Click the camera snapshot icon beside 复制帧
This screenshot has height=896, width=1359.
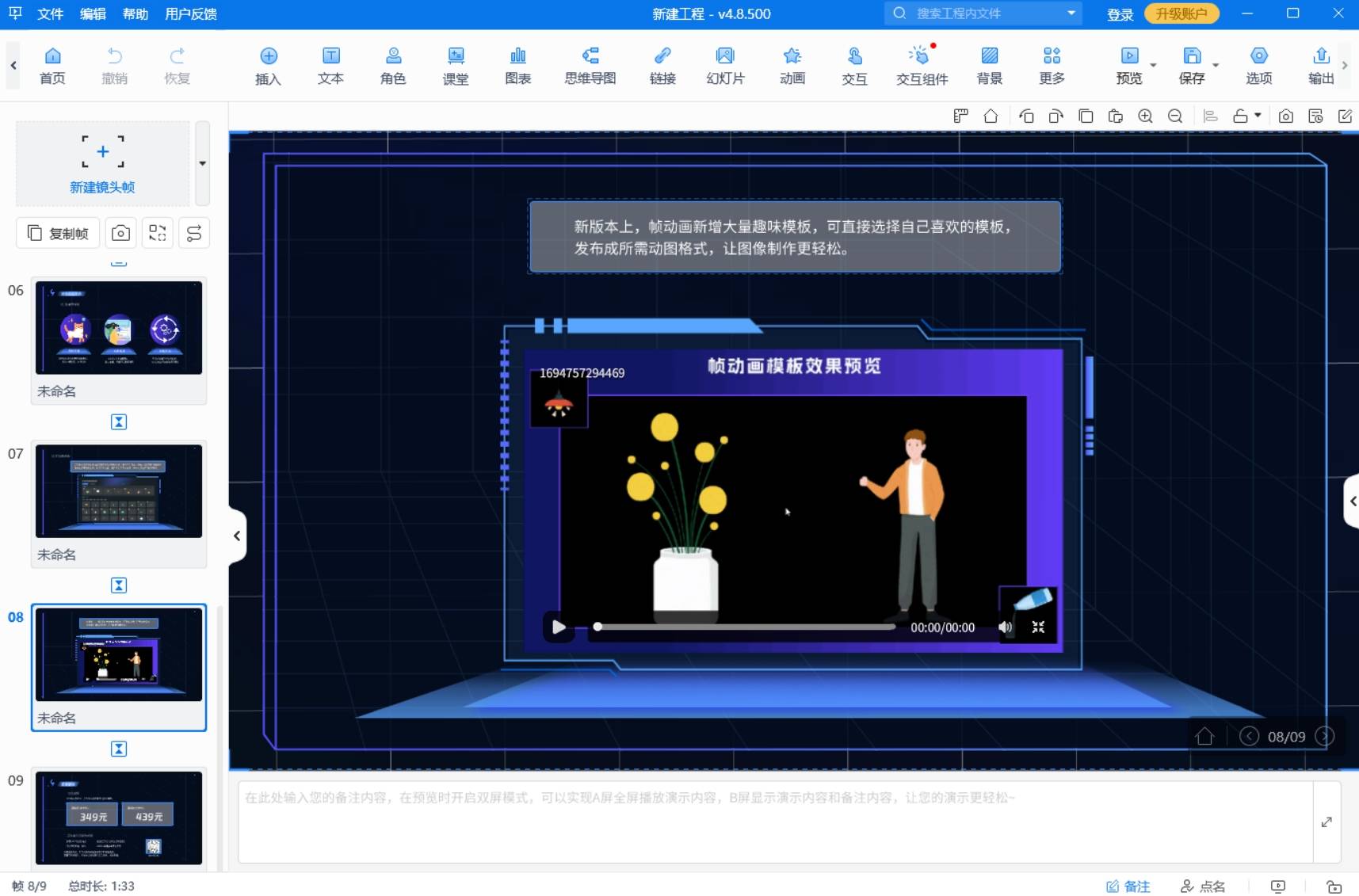click(x=120, y=233)
